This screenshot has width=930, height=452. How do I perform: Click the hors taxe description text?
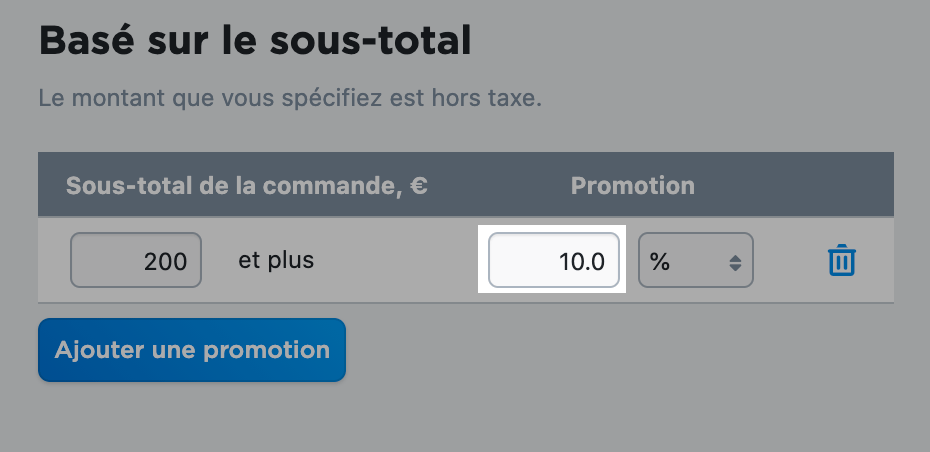pos(290,98)
